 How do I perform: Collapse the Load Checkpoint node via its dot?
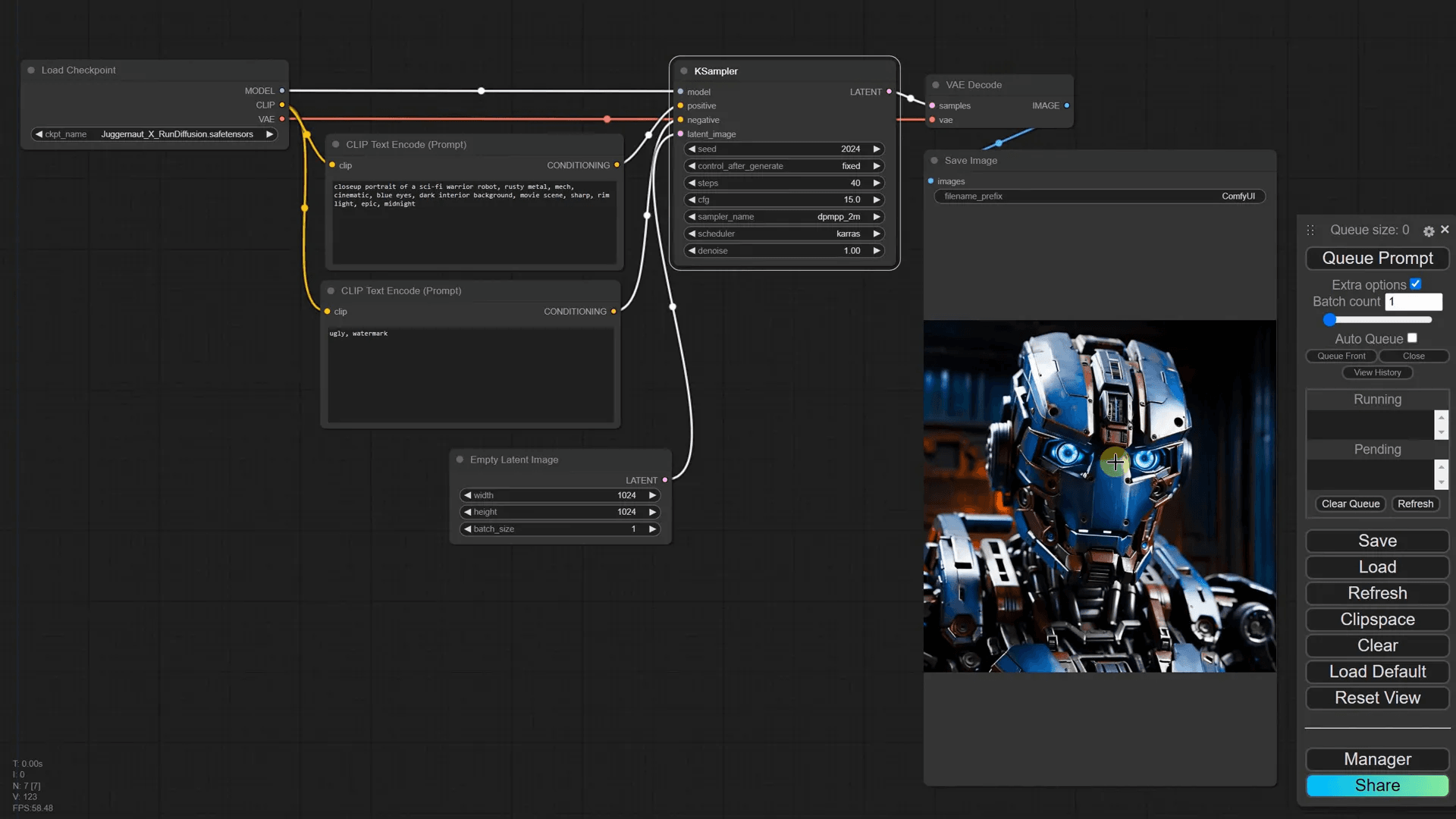(31, 70)
